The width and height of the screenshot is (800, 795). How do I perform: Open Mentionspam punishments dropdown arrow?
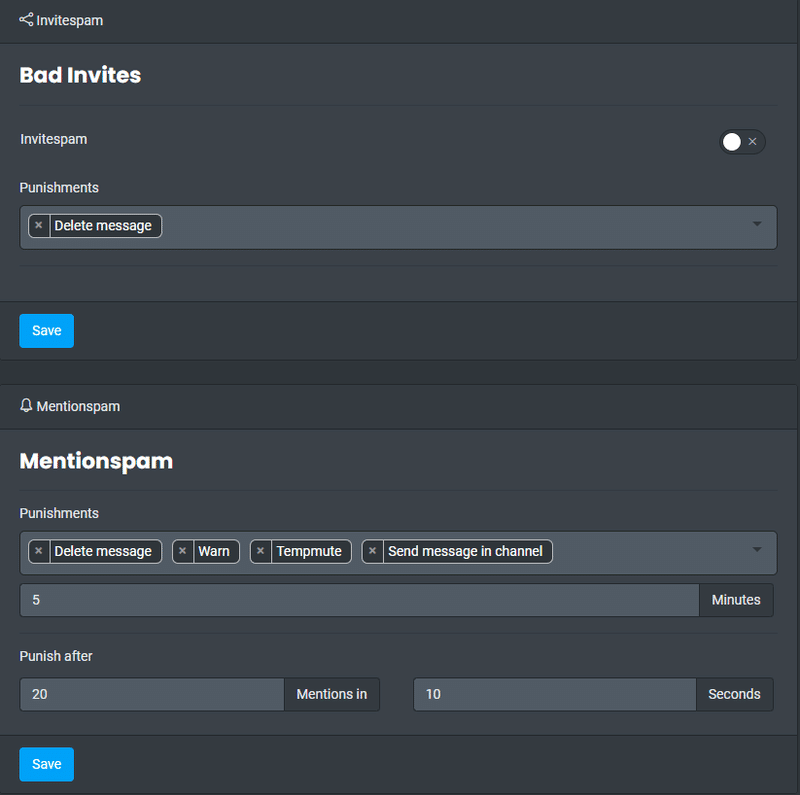point(757,550)
